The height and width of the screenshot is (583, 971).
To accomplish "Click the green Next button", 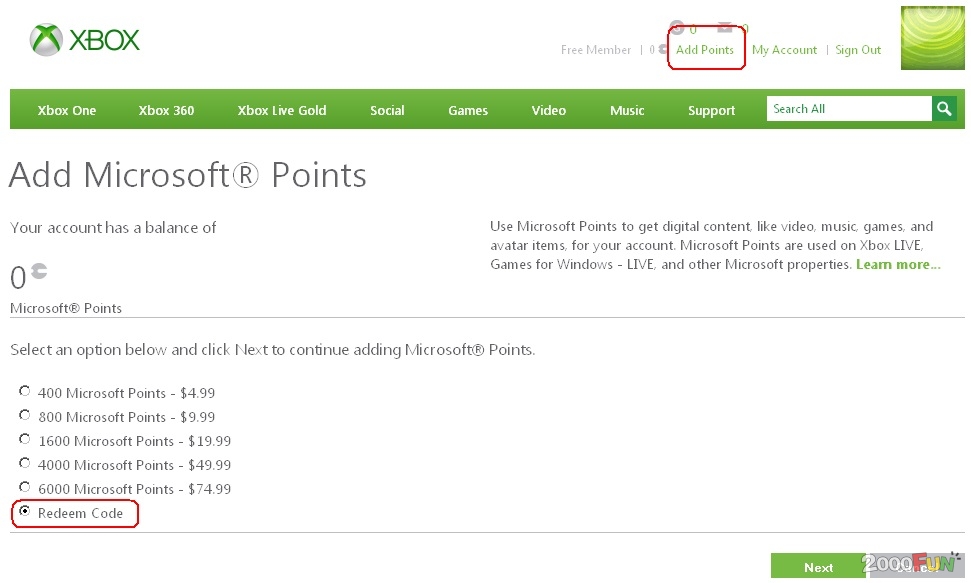I will click(x=818, y=566).
